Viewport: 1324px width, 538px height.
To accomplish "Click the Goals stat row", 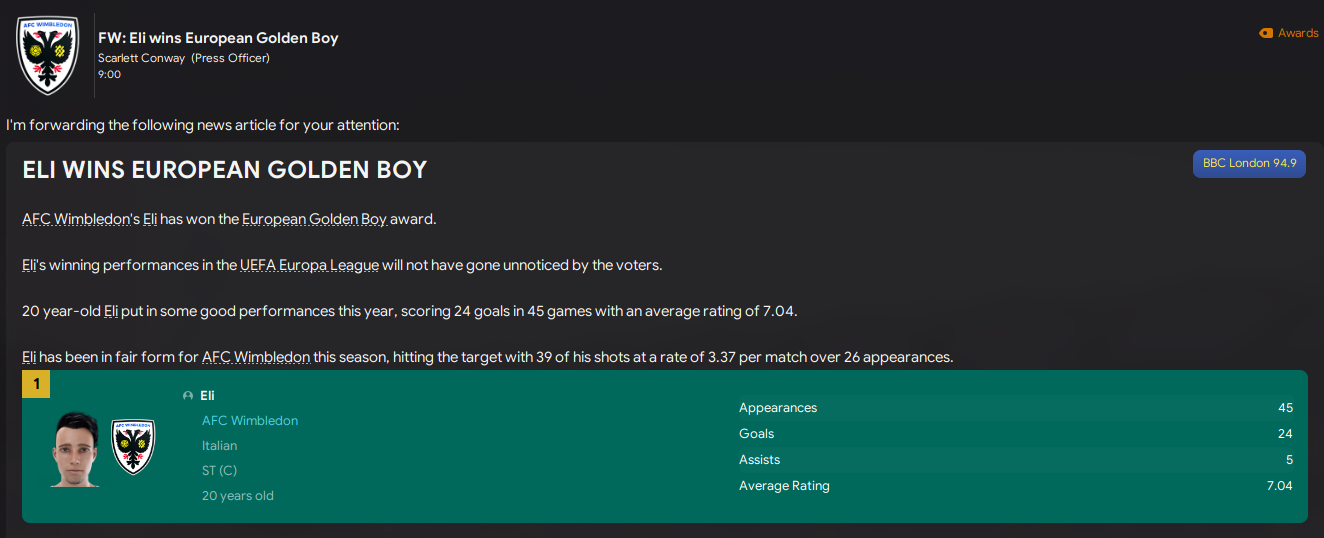I will (x=1015, y=434).
